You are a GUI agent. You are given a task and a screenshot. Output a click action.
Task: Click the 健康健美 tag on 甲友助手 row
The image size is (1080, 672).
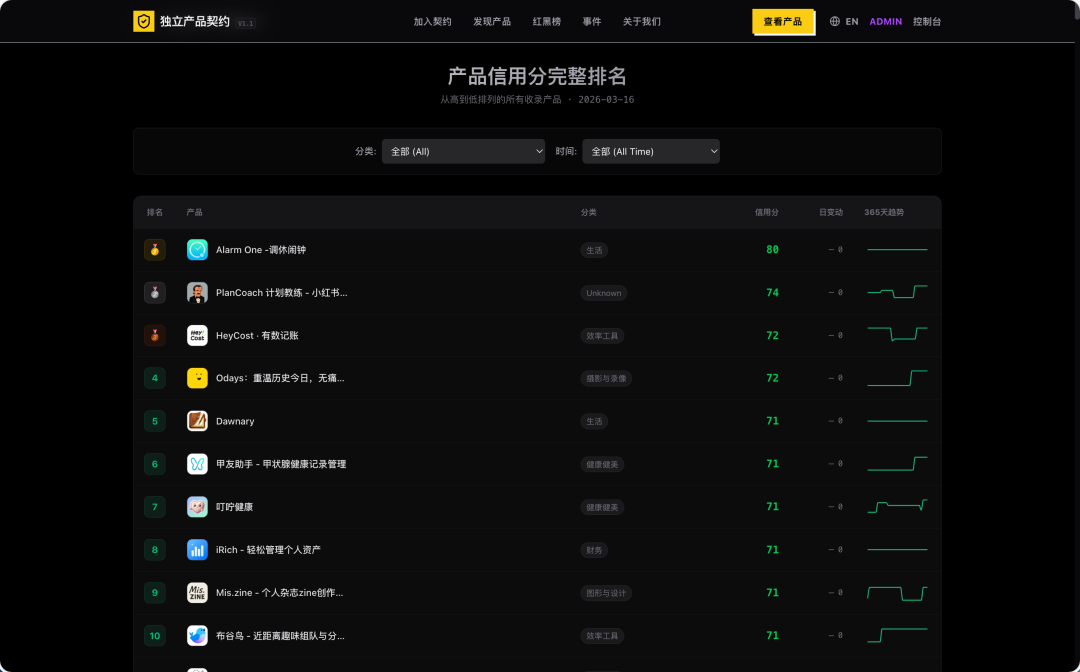[602, 464]
